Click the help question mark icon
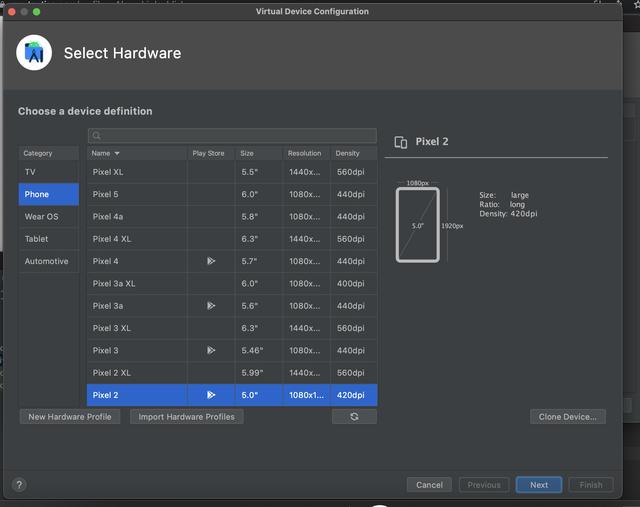640x507 pixels. (18, 484)
